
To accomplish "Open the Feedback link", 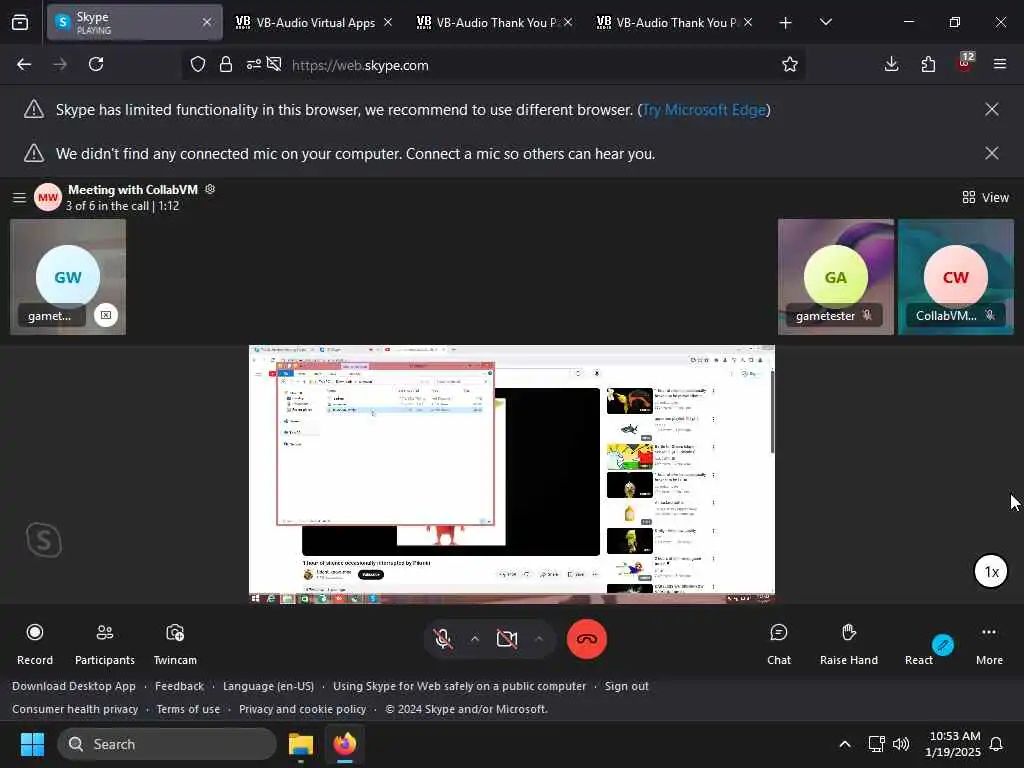I will pyautogui.click(x=180, y=686).
